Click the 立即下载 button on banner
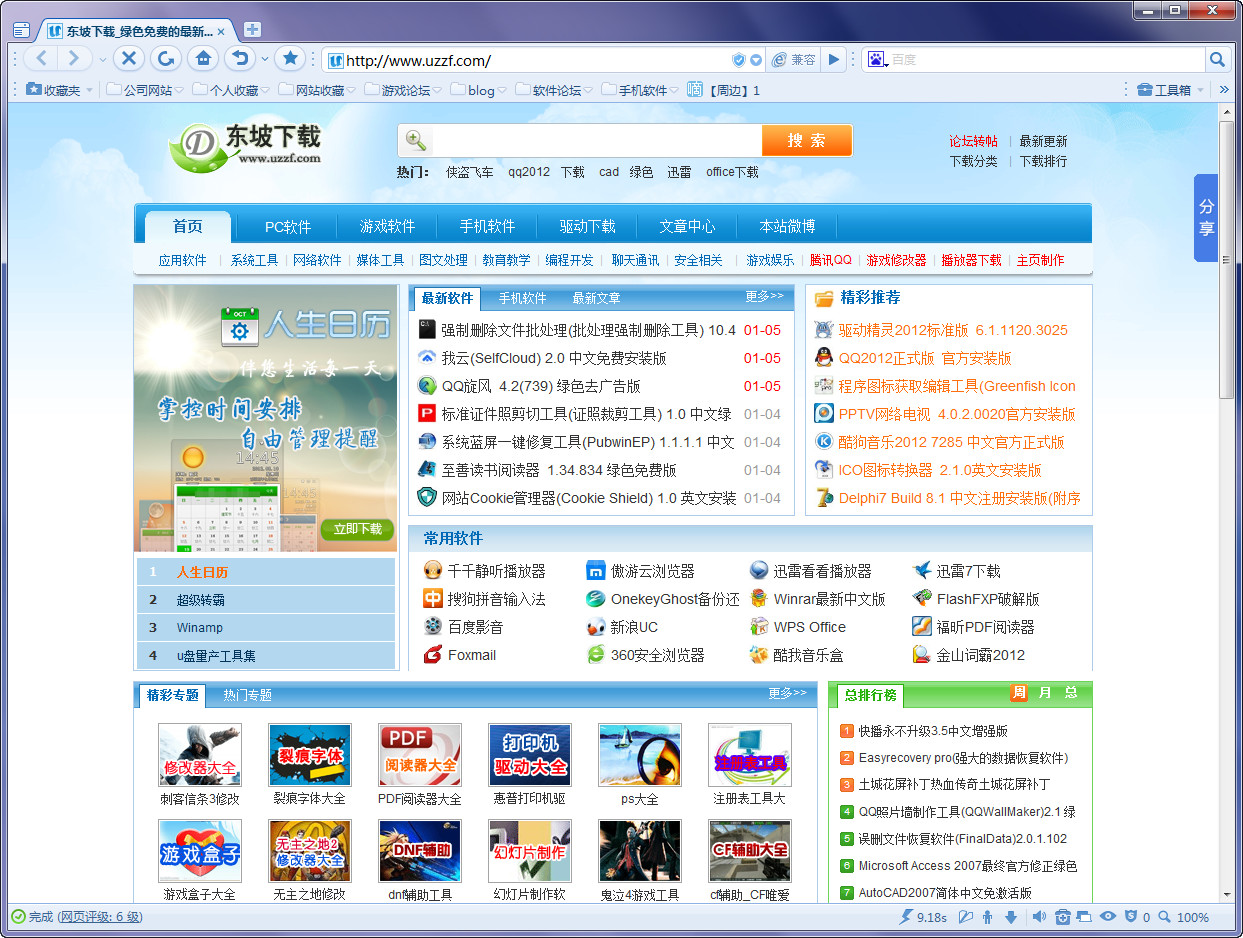The width and height of the screenshot is (1243, 938). coord(357,529)
